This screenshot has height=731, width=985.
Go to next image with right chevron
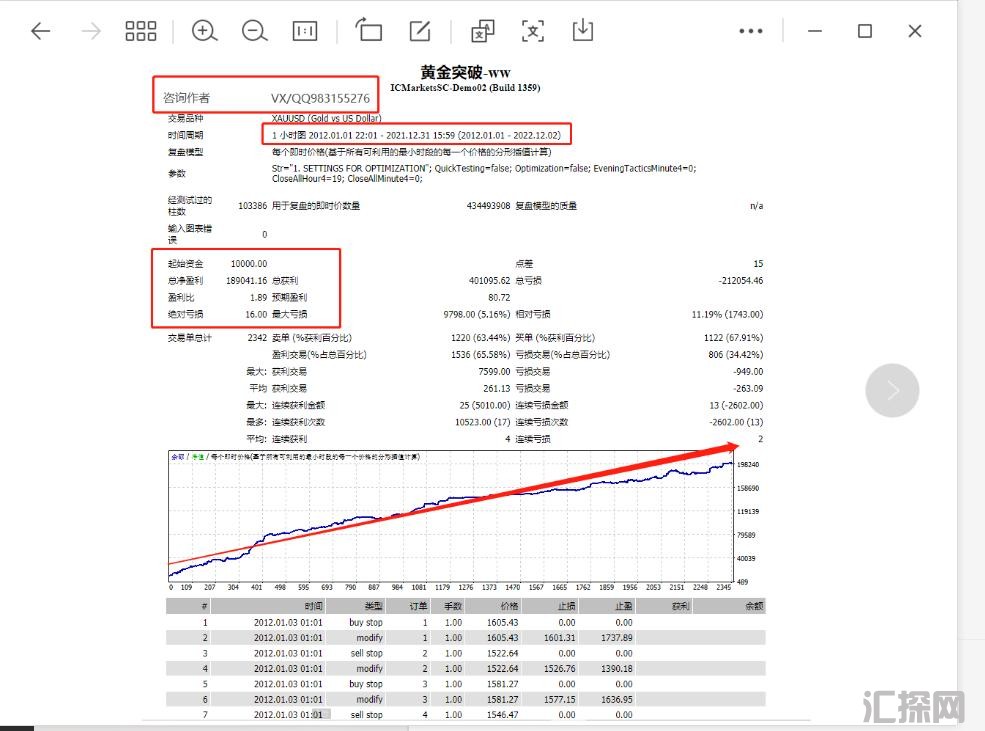pyautogui.click(x=891, y=391)
